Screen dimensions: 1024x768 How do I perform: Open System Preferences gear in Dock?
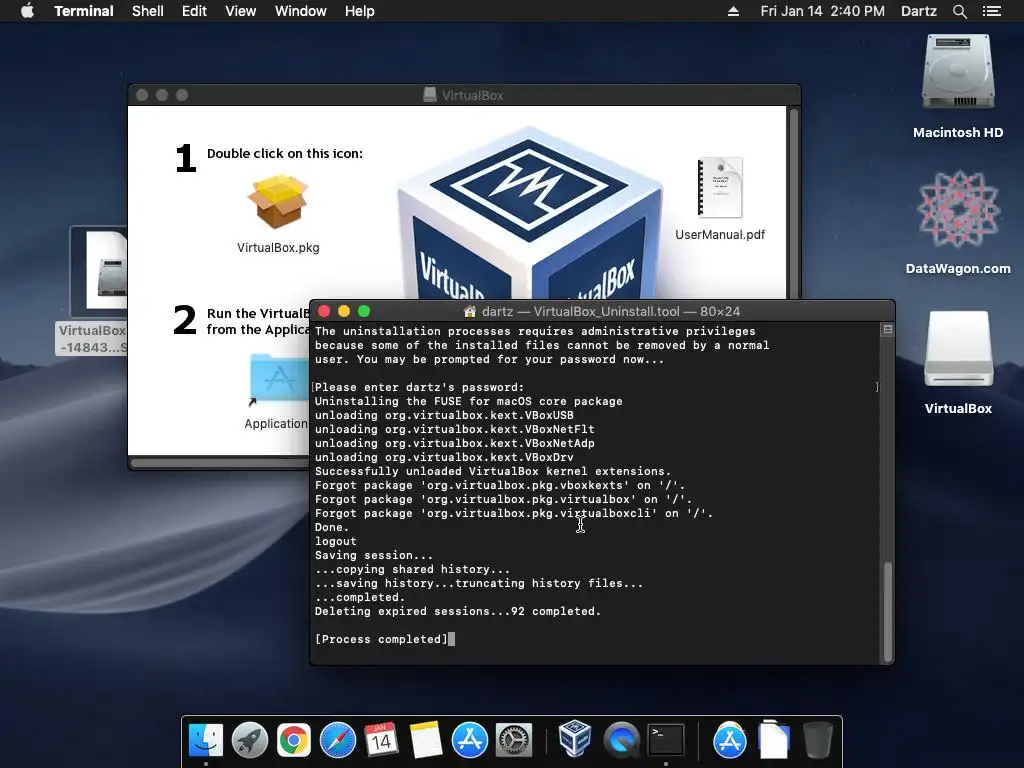click(514, 741)
